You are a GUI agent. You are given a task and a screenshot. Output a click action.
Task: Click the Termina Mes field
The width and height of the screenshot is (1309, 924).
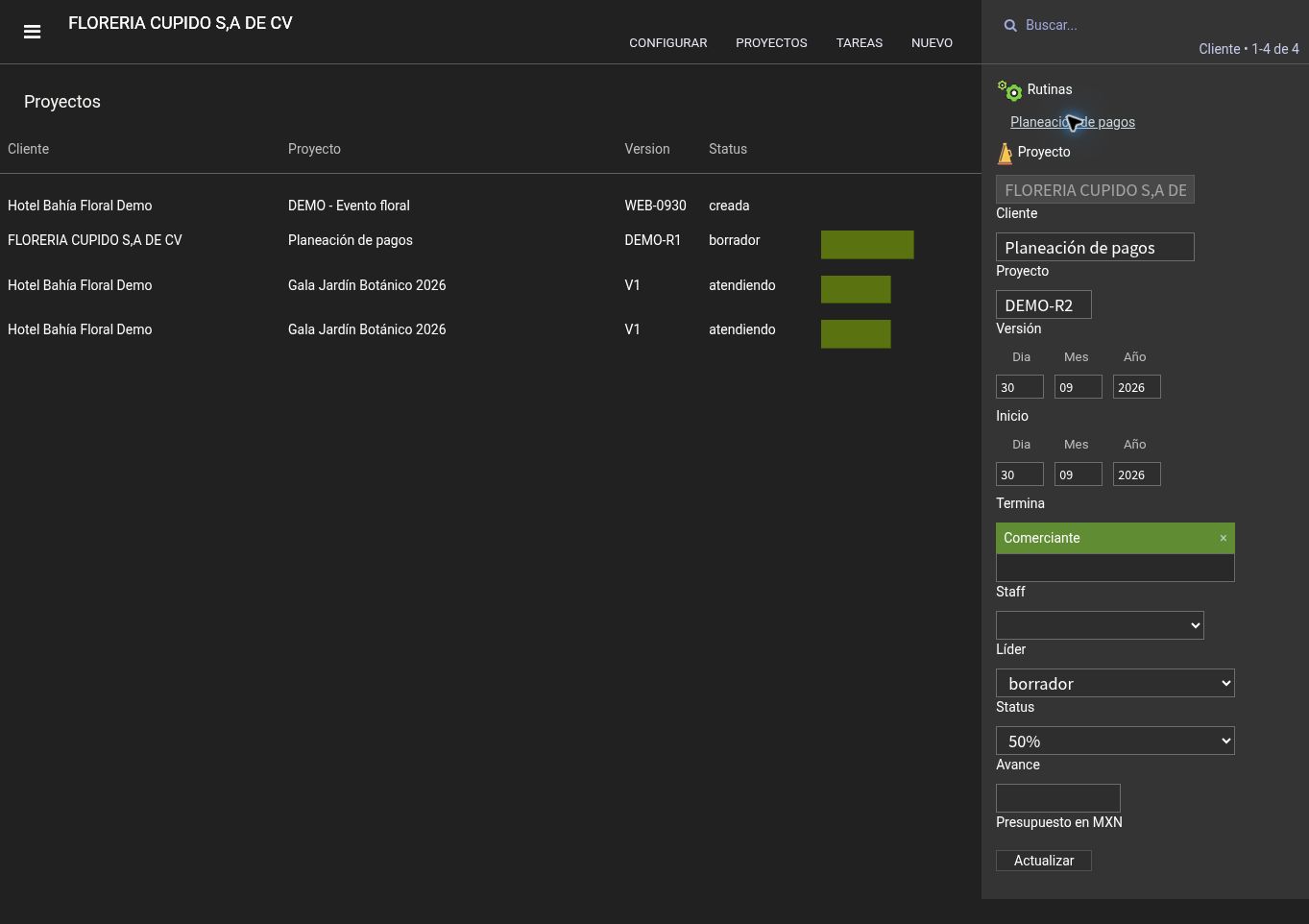(1079, 474)
